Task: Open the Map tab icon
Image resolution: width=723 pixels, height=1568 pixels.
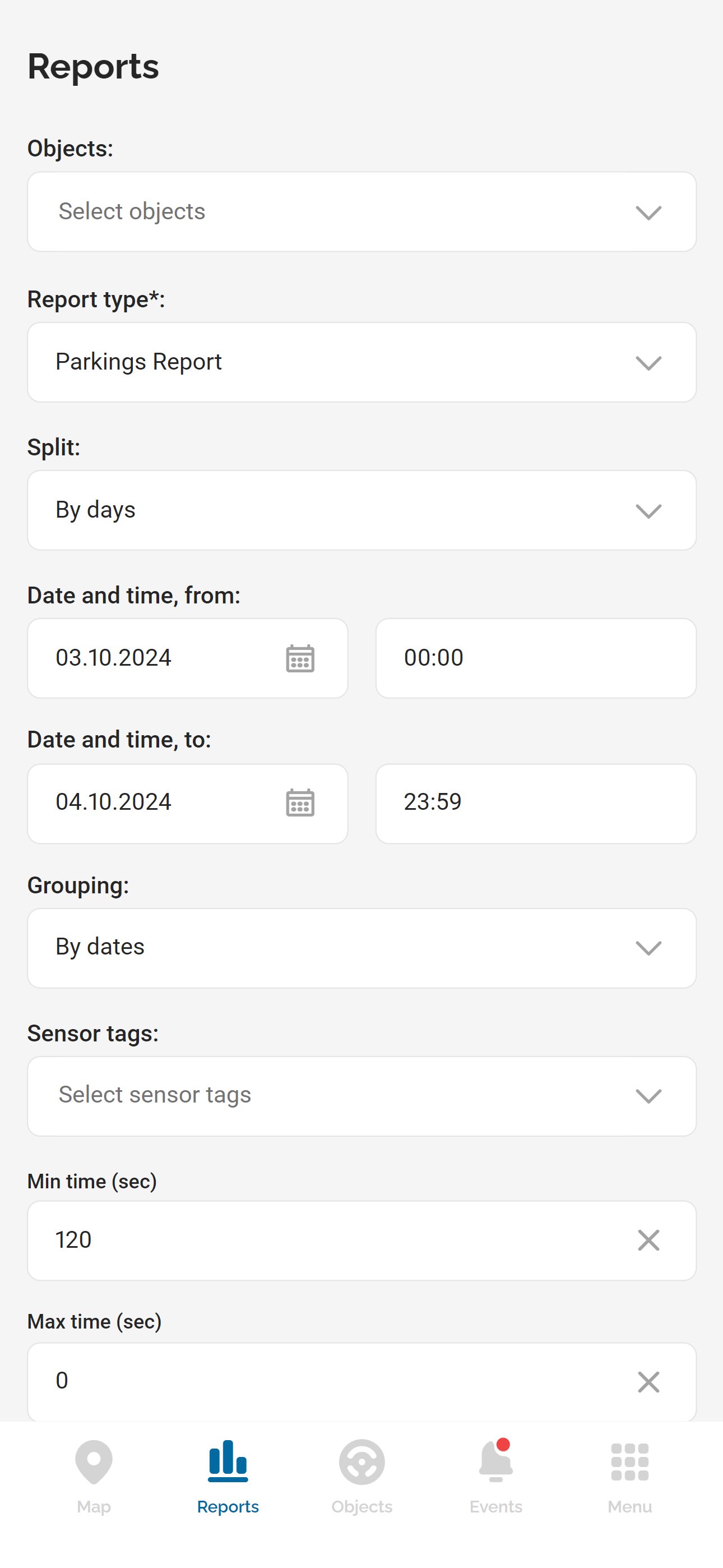Action: click(94, 1461)
